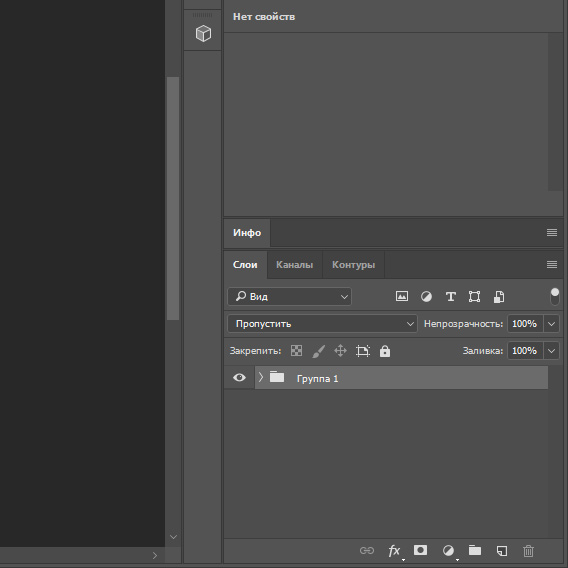Expand the Группа 1 folder
Image resolution: width=568 pixels, height=568 pixels.
[x=260, y=377]
